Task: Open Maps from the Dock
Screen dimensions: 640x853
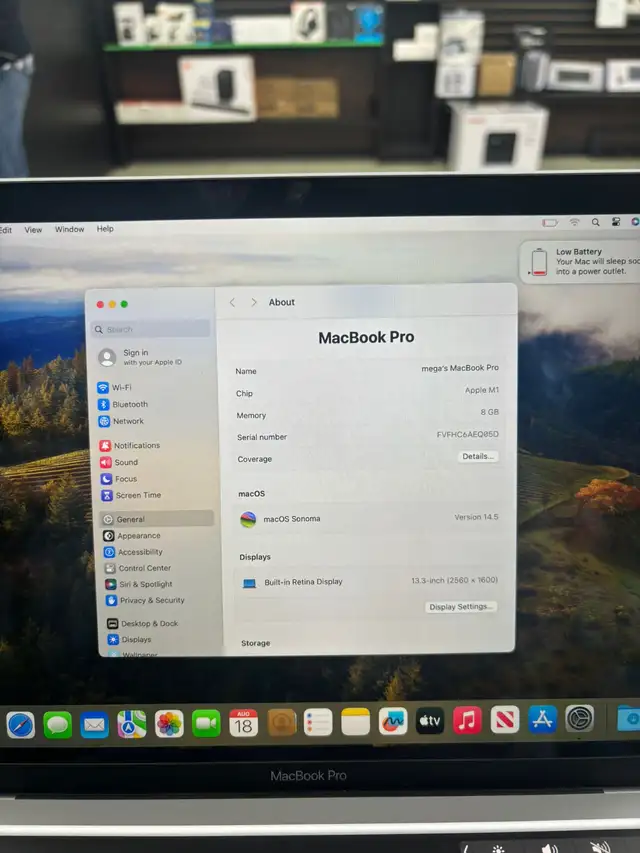Action: (x=132, y=724)
